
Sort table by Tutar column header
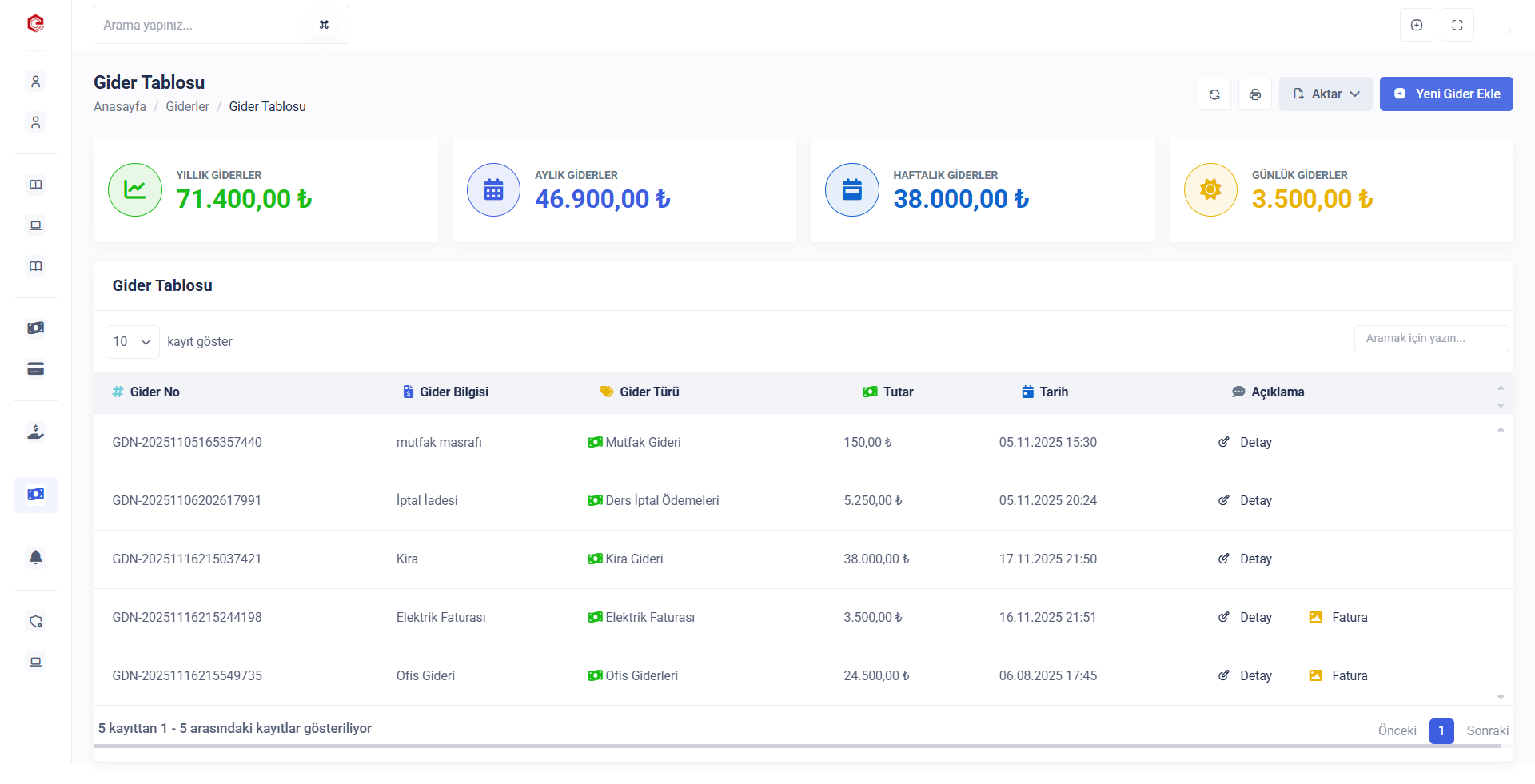pyautogui.click(x=898, y=392)
